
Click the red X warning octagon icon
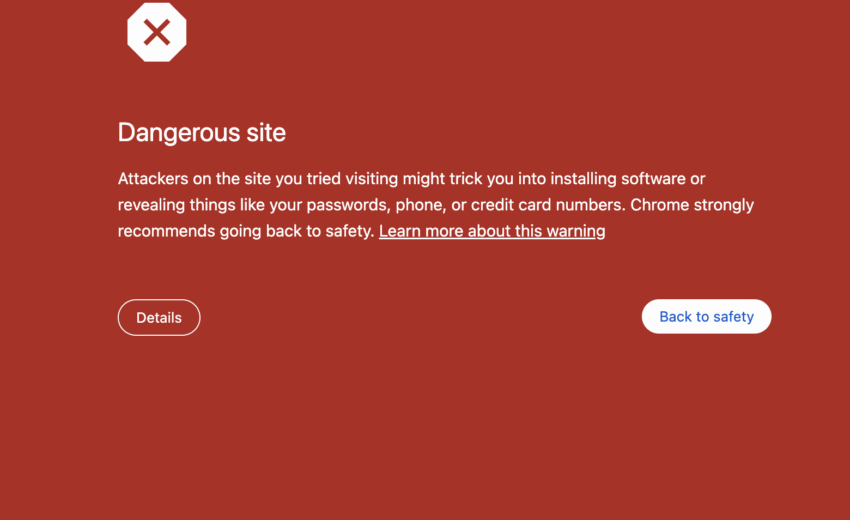157,33
